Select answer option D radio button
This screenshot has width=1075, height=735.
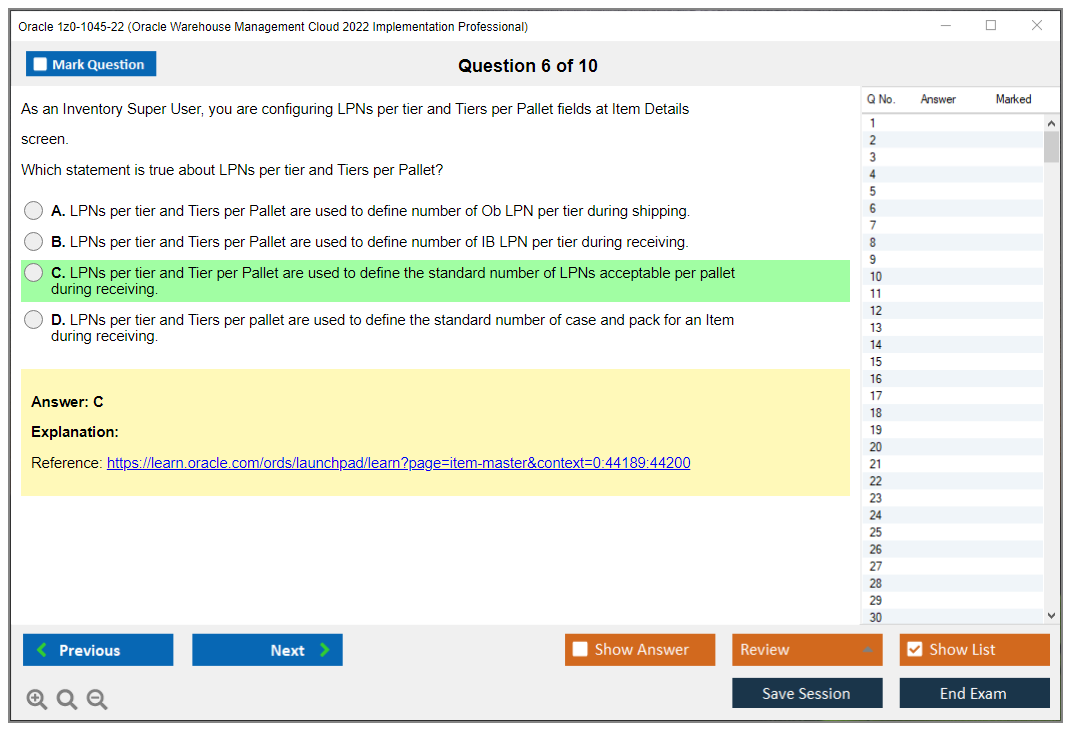click(x=33, y=319)
